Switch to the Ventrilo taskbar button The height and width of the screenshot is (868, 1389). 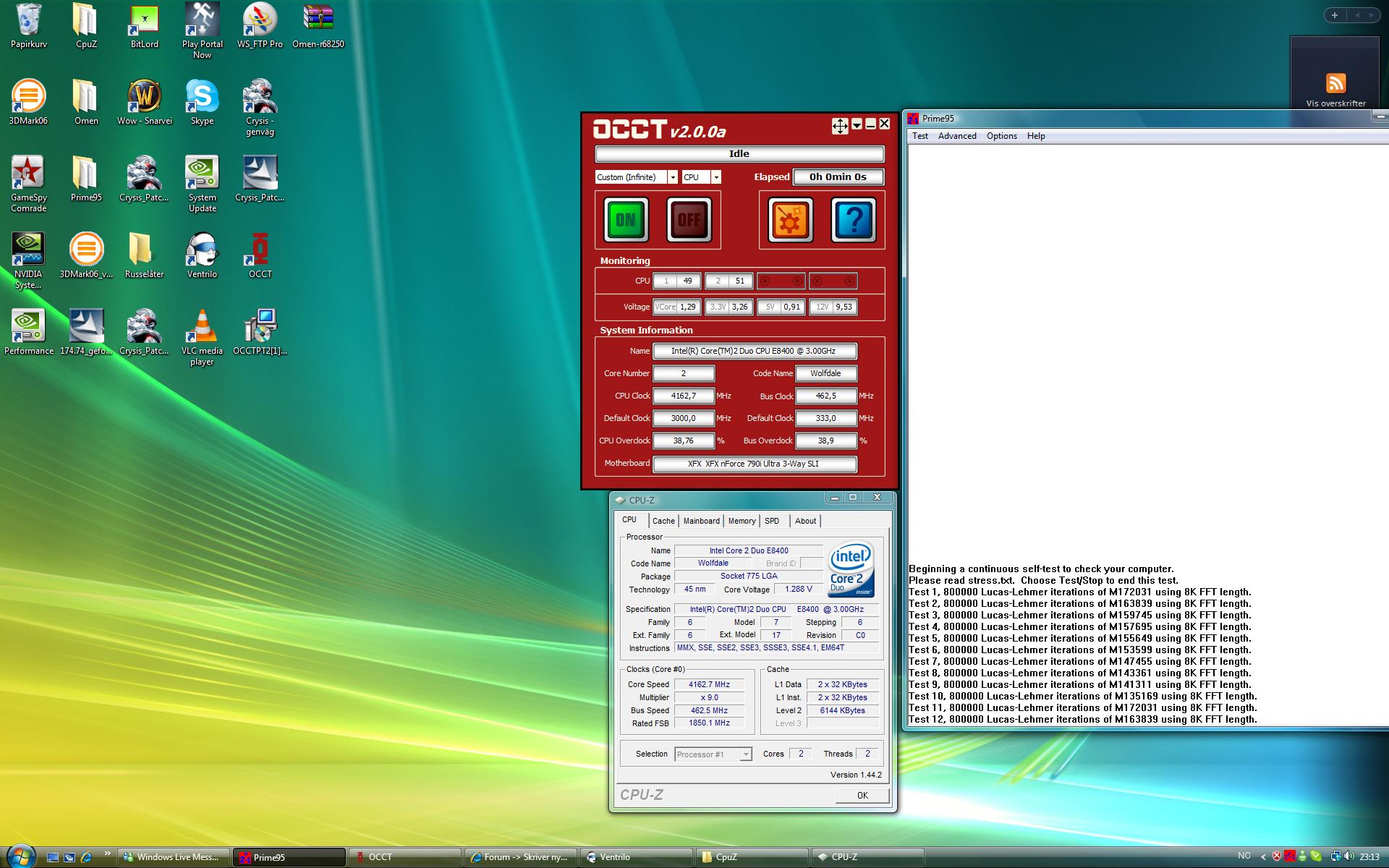[637, 857]
